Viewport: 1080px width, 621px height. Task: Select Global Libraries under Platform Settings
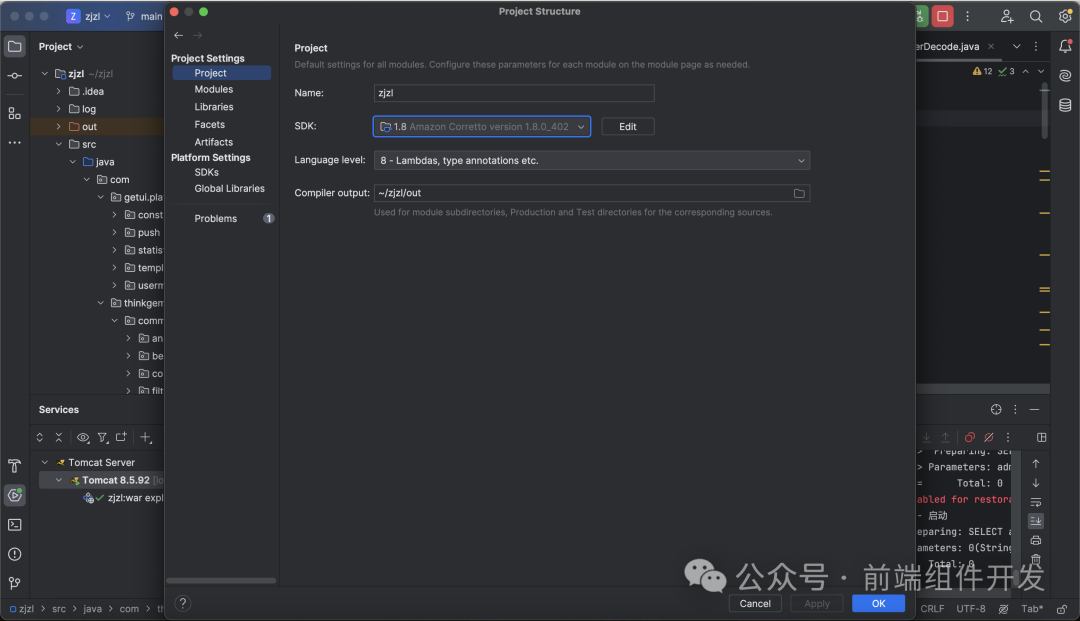229,189
